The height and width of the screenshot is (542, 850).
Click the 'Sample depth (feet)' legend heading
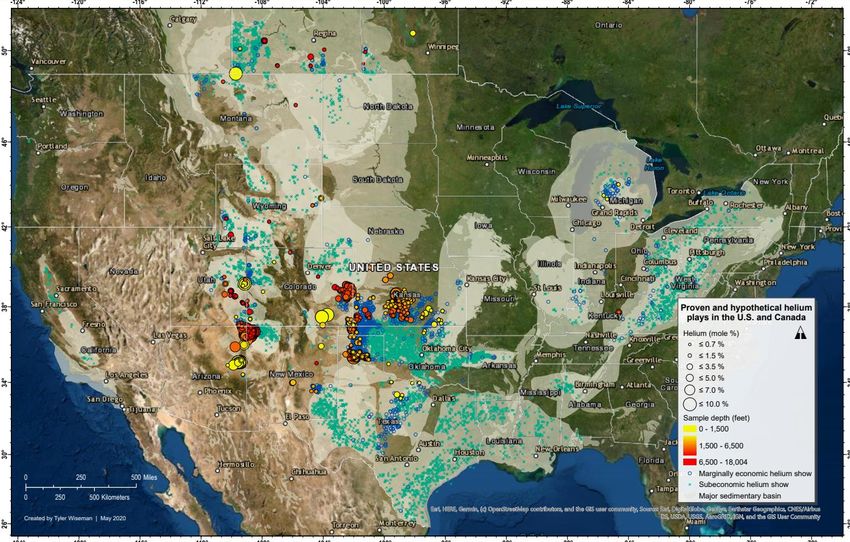pyautogui.click(x=715, y=418)
